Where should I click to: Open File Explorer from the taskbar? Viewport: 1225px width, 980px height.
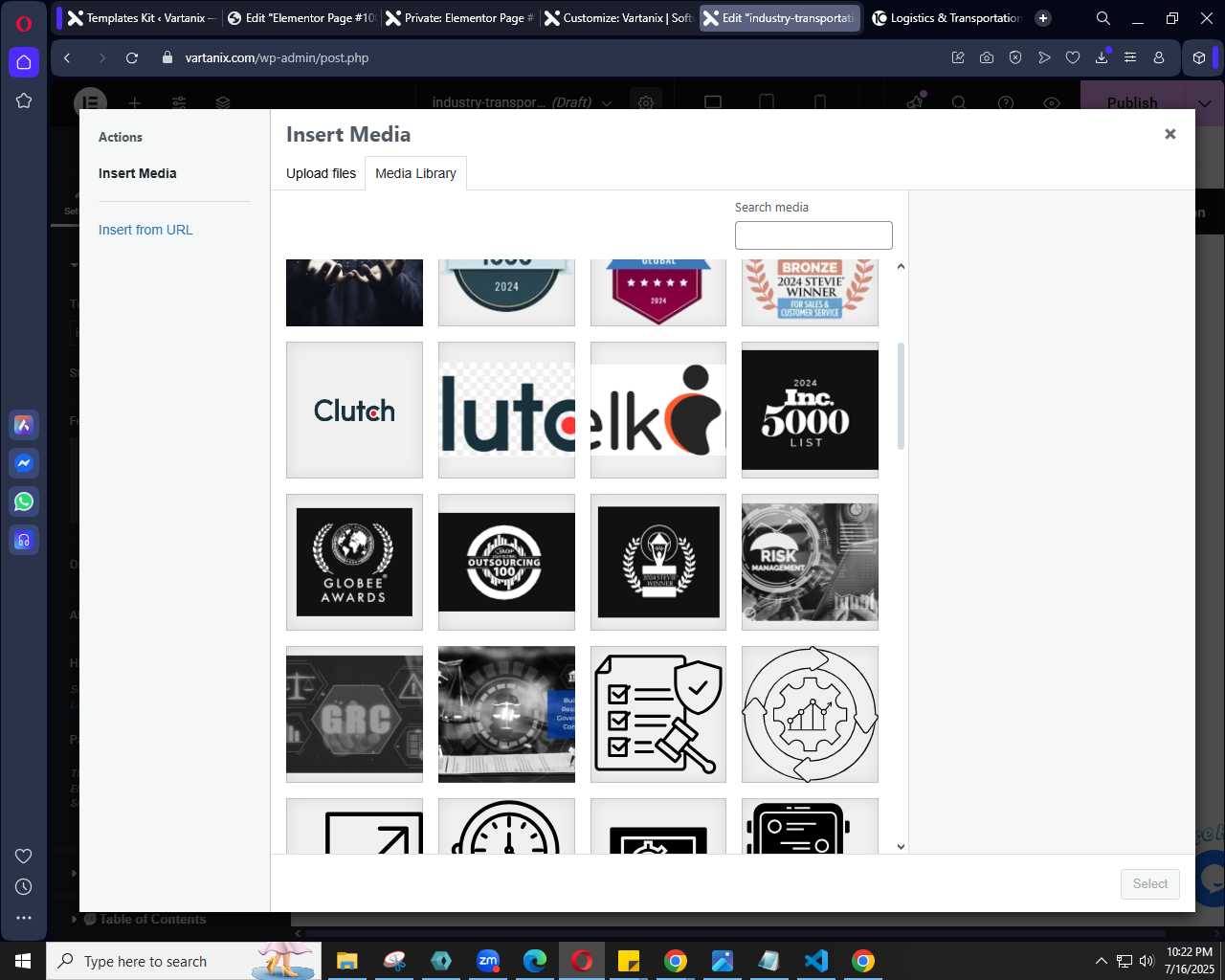click(x=346, y=961)
